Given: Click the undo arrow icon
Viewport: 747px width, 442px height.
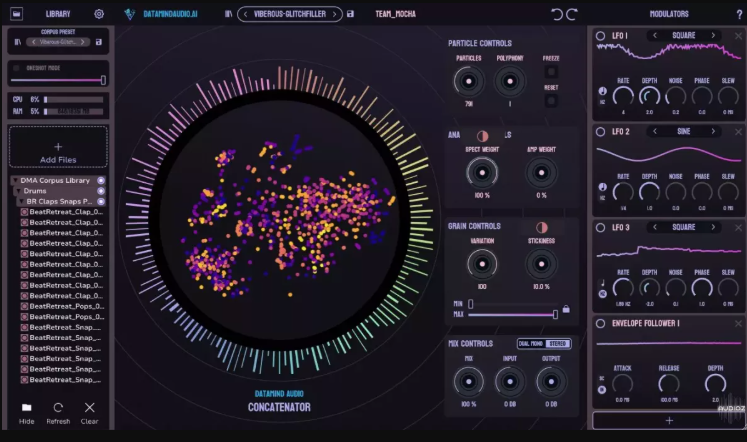Looking at the screenshot, I should 557,14.
